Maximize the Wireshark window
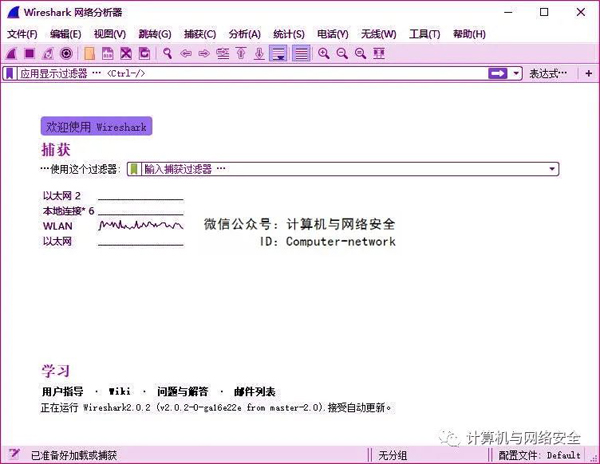 (x=544, y=12)
